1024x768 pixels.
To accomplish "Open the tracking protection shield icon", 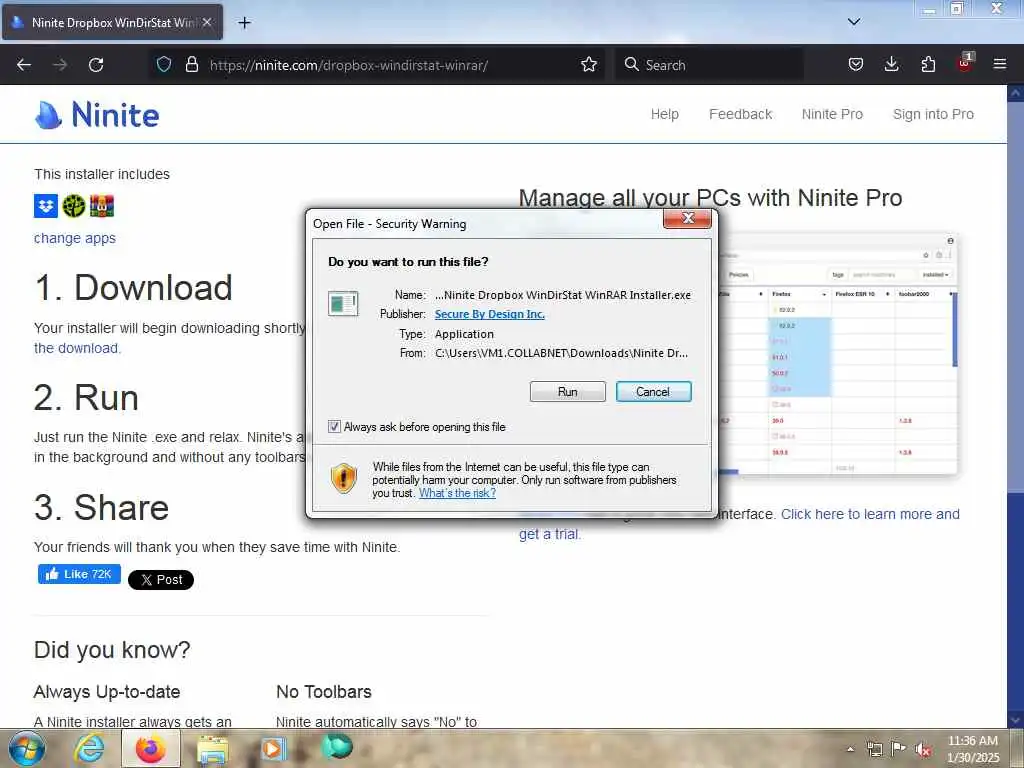I will pos(164,64).
